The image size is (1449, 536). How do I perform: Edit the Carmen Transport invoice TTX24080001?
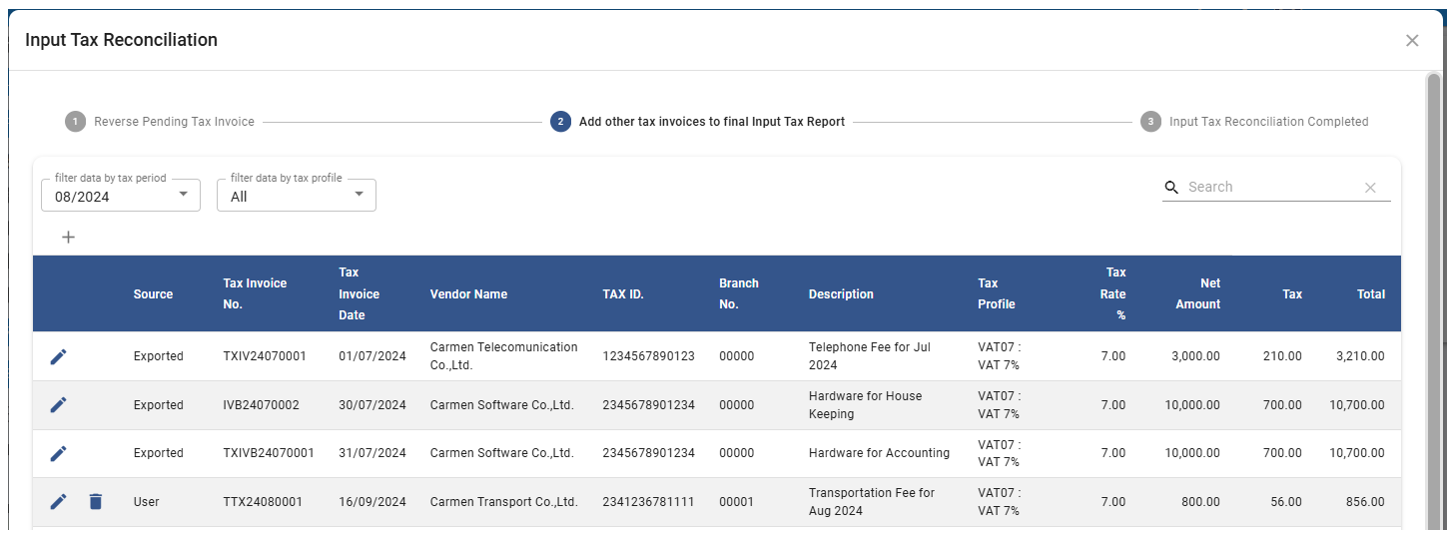[58, 502]
